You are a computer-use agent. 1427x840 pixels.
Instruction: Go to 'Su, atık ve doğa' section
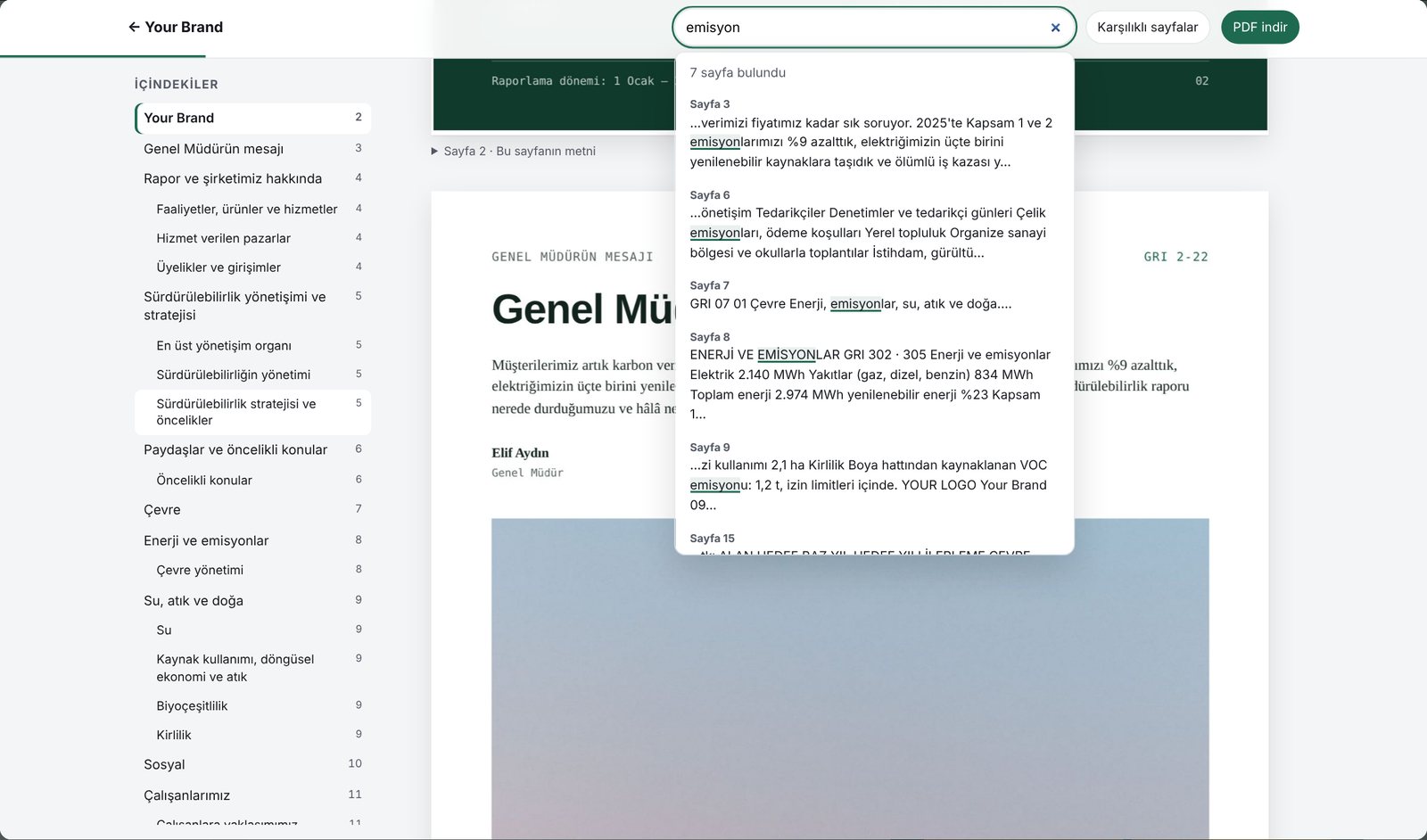click(x=253, y=601)
